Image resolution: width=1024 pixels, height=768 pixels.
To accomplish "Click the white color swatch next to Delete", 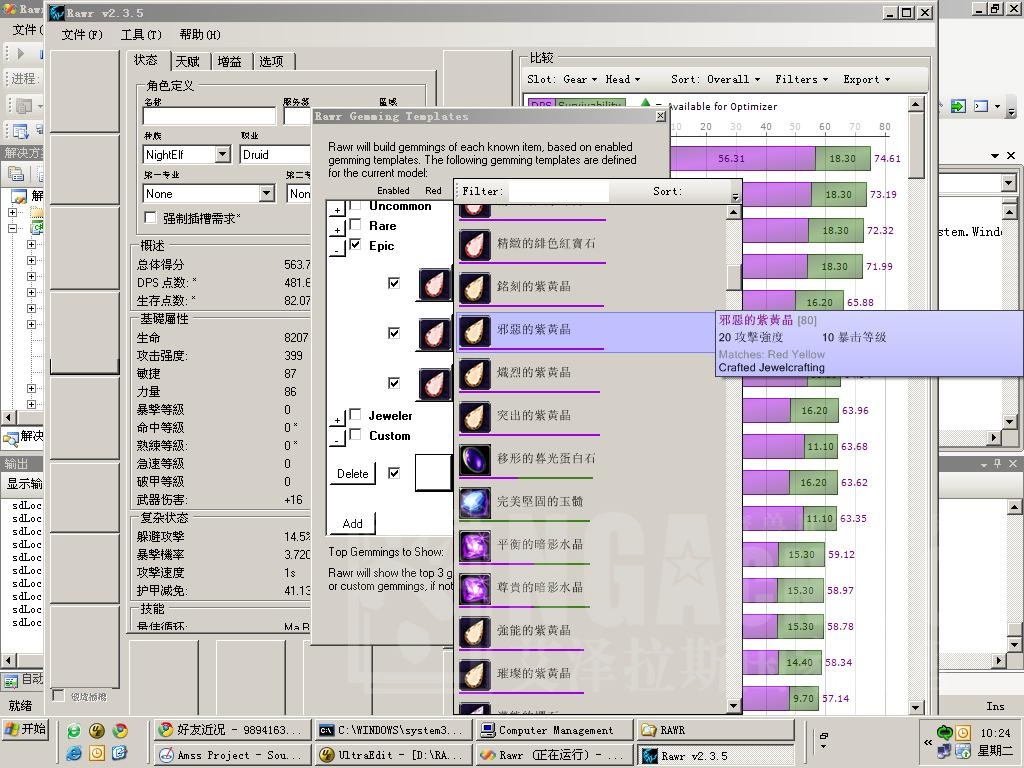I will pos(433,473).
